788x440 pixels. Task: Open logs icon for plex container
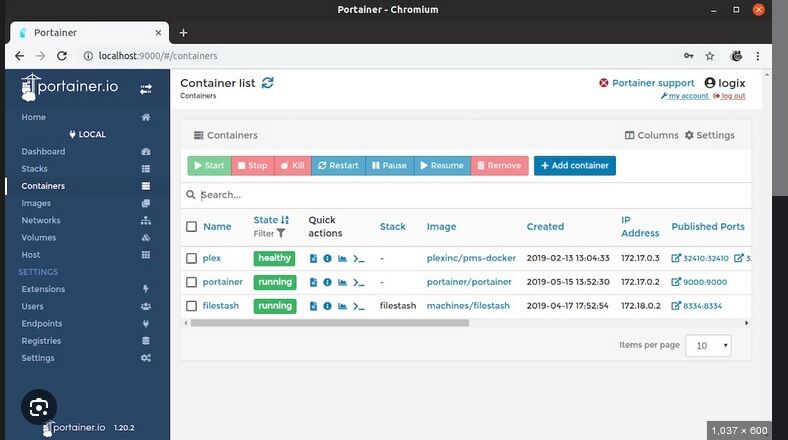pyautogui.click(x=313, y=258)
